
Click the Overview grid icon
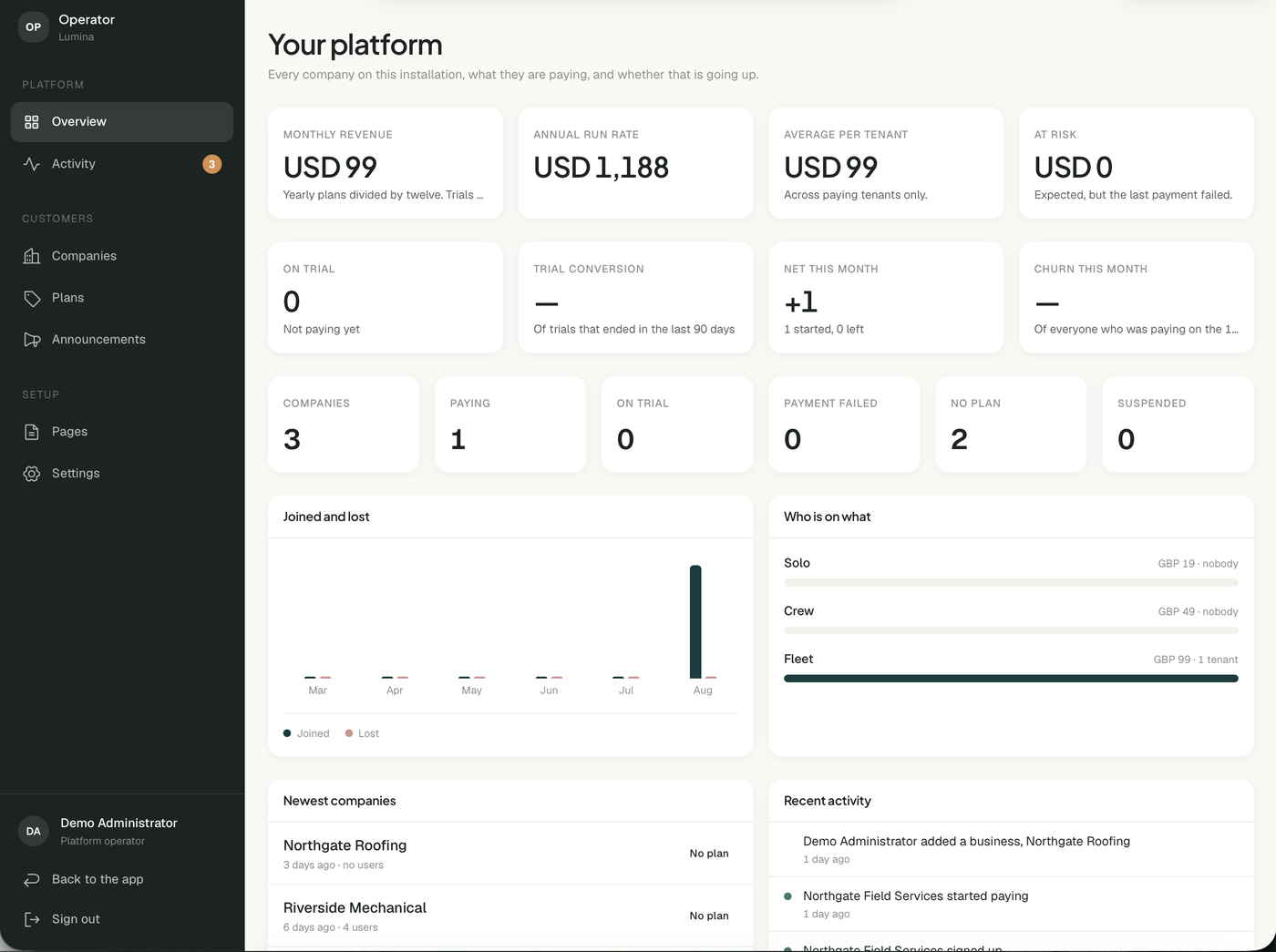point(32,122)
